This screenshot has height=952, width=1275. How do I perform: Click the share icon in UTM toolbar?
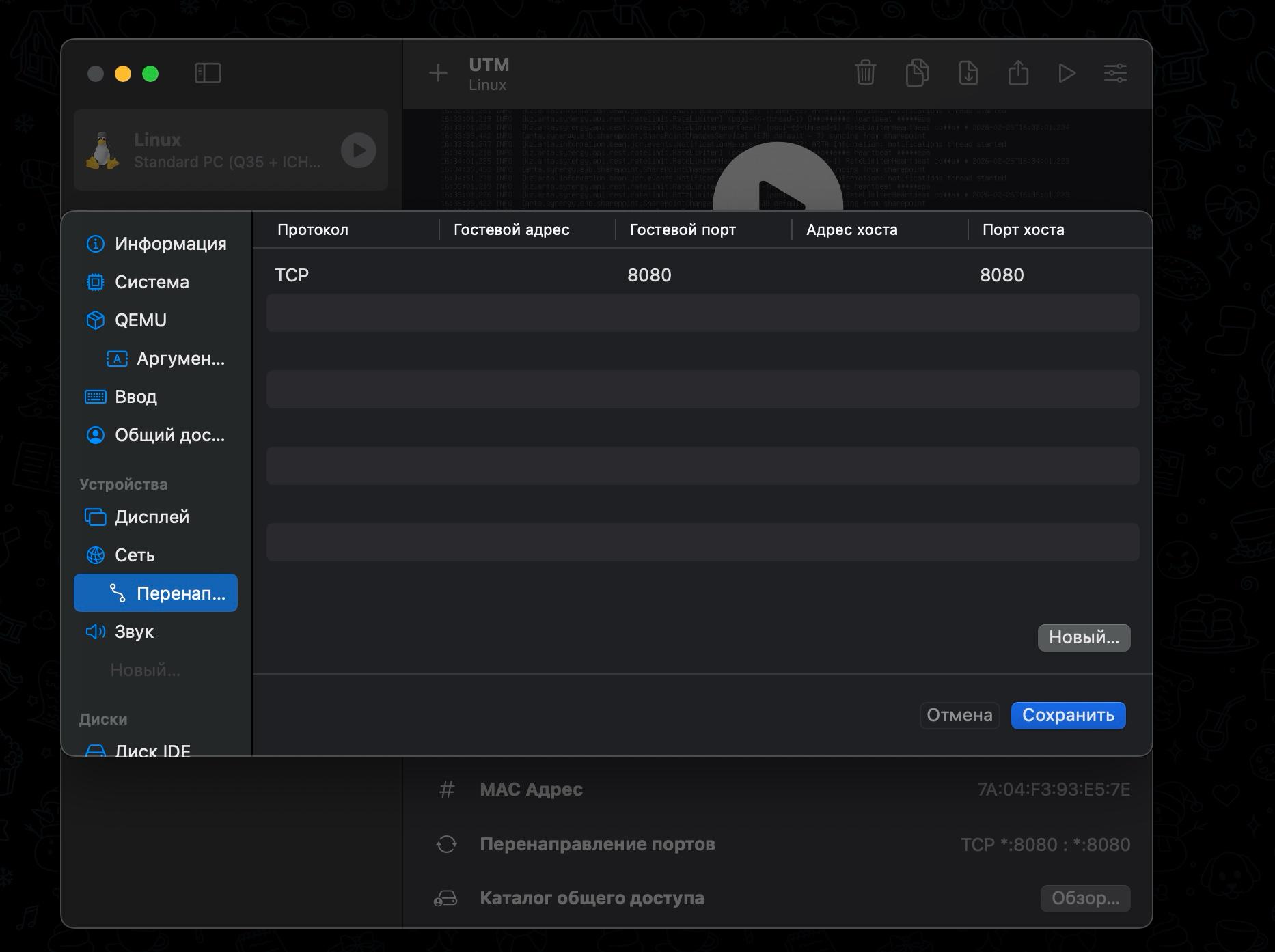[1018, 73]
